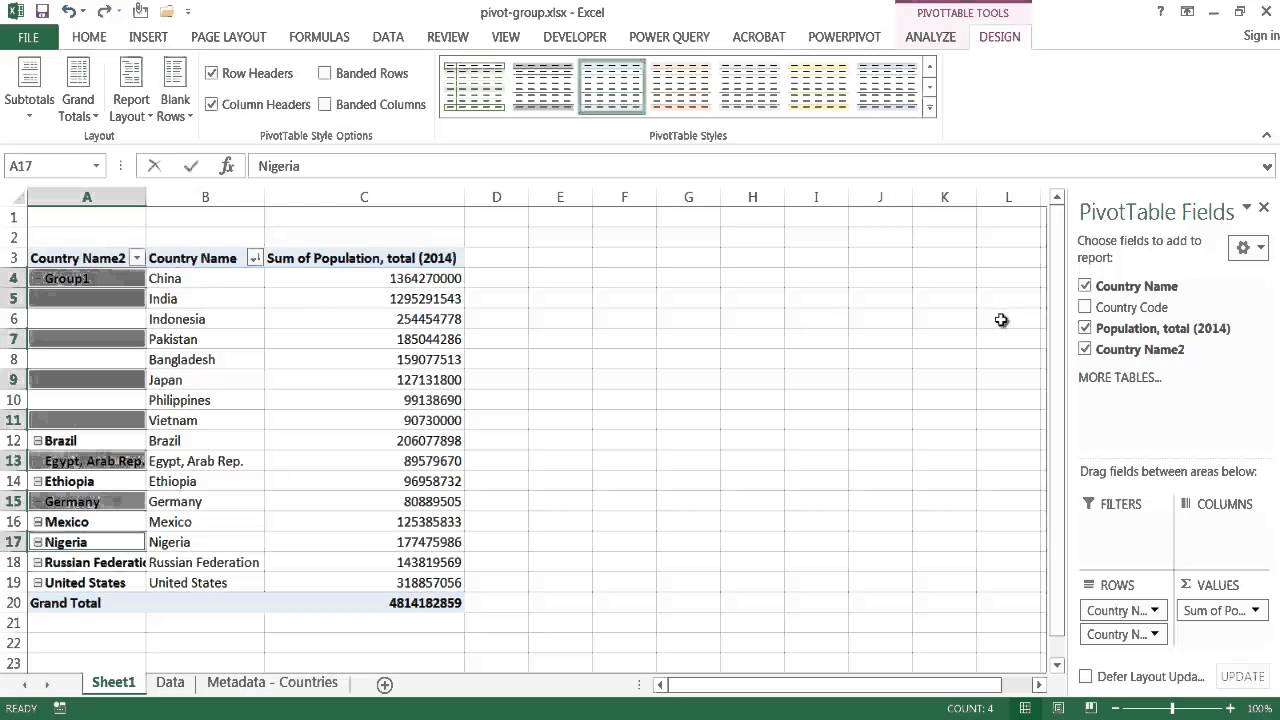Collapse the Brazil group

(38, 441)
